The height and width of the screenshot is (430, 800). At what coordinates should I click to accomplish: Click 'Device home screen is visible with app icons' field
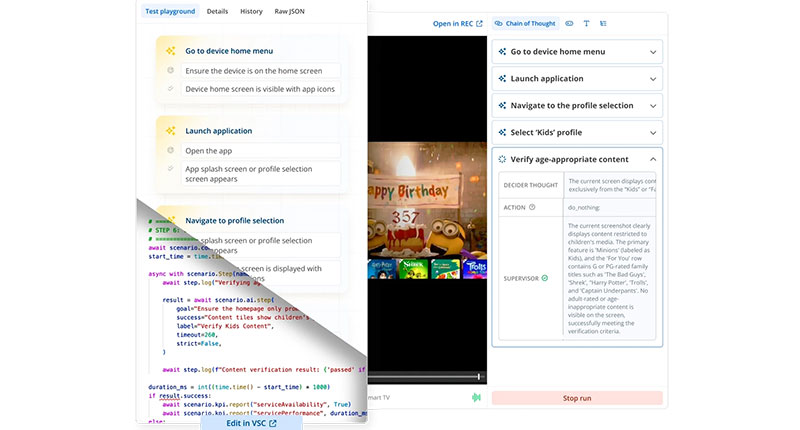[261, 89]
